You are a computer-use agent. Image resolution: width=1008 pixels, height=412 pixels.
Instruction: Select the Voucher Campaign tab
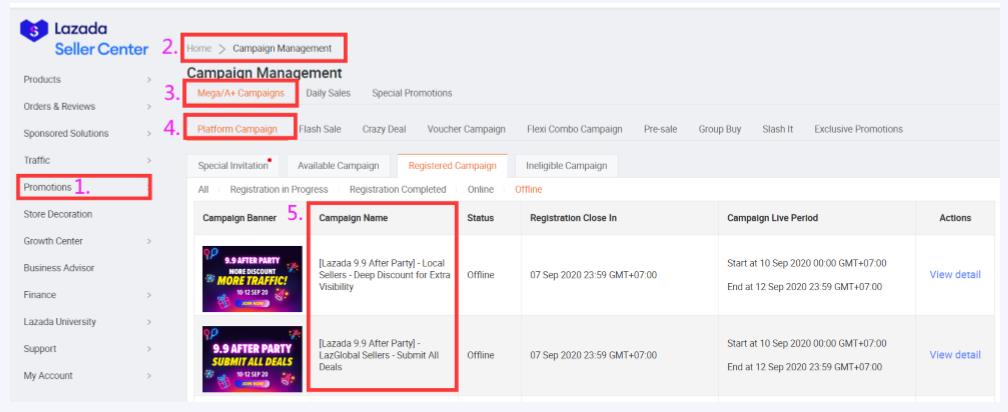[x=466, y=129]
